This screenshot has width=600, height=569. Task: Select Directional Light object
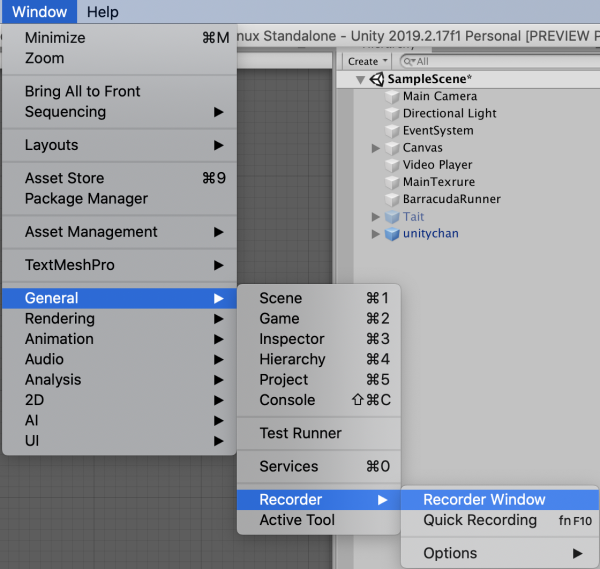(x=450, y=113)
